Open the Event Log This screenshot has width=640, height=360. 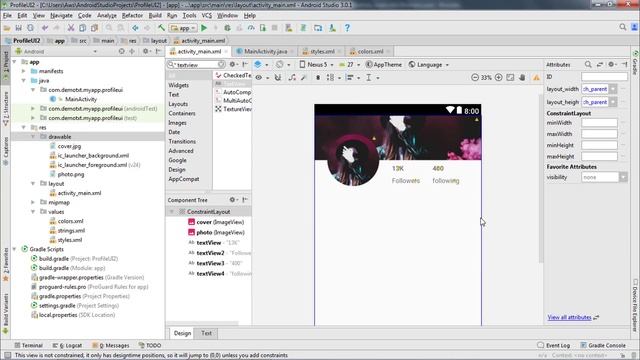pyautogui.click(x=554, y=345)
